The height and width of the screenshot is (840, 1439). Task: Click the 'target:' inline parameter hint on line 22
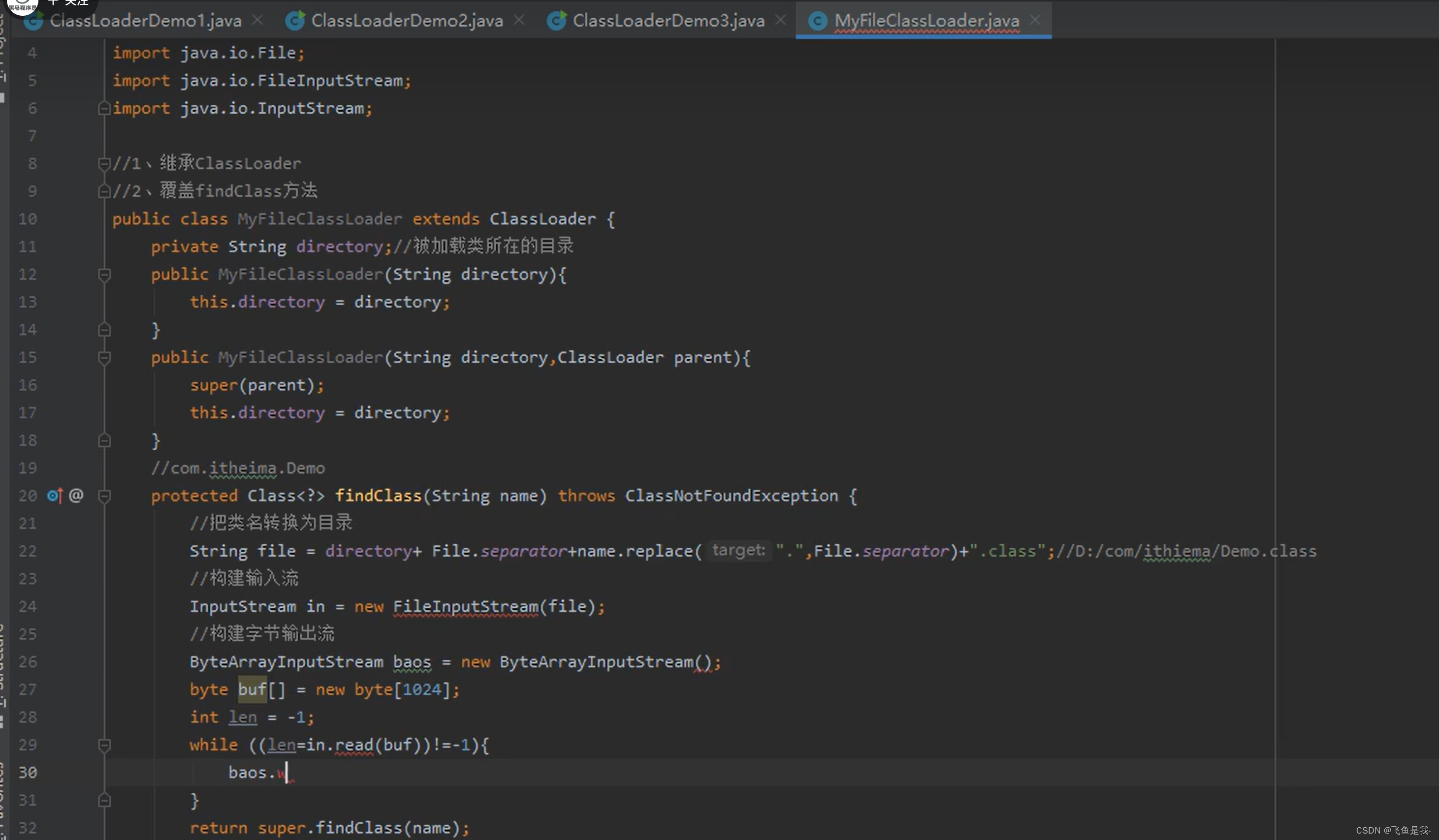click(738, 550)
